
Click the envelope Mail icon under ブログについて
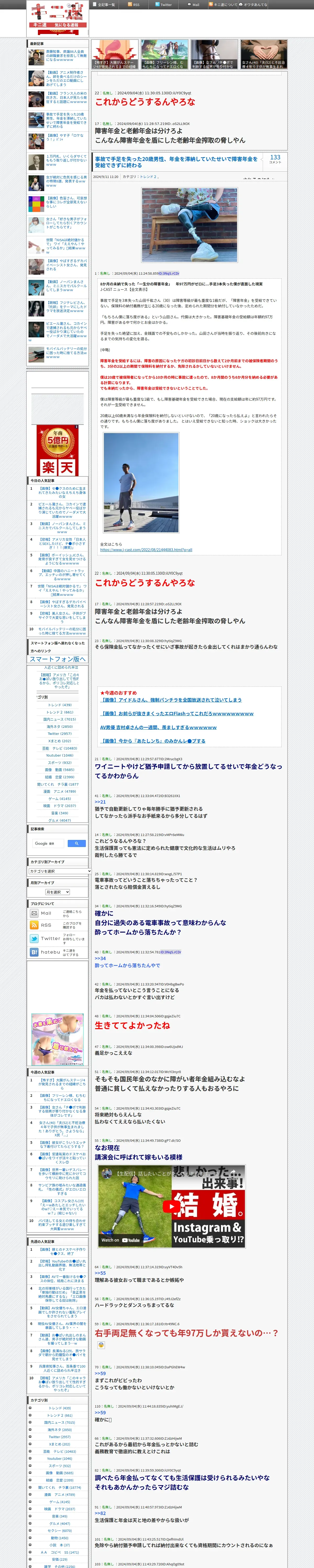click(x=34, y=913)
